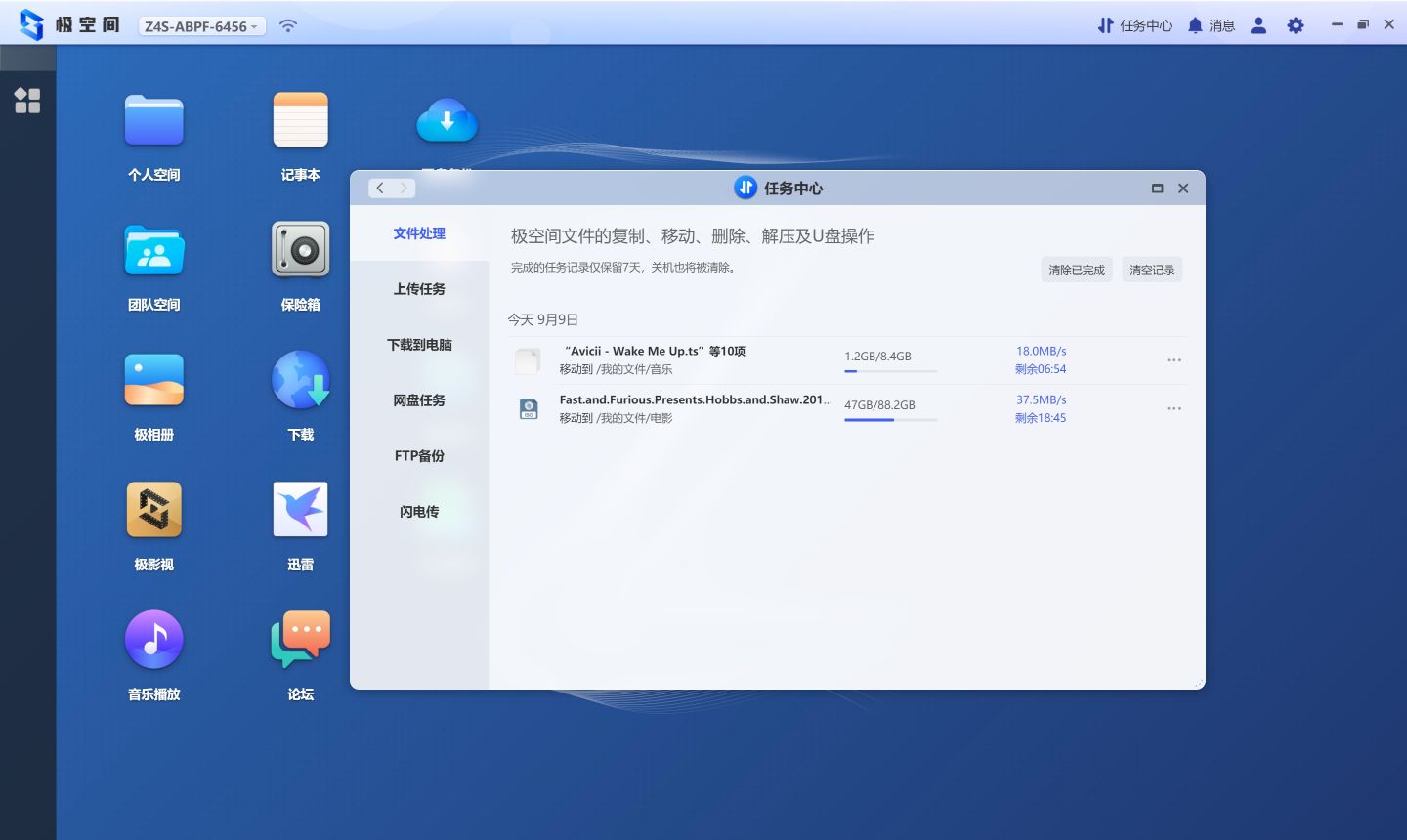Switch to the FTP备份 tab

(419, 455)
